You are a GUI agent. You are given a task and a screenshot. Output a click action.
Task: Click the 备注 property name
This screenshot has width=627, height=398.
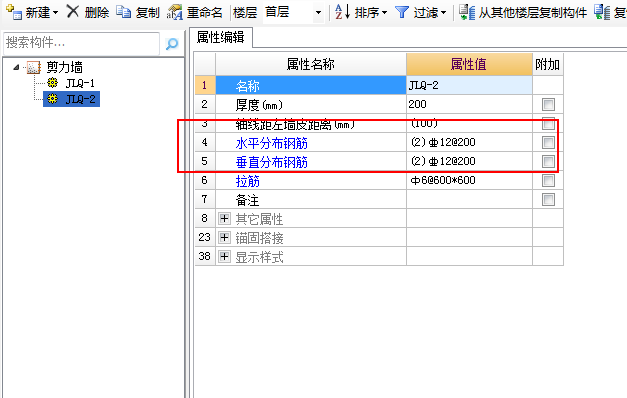(x=248, y=200)
